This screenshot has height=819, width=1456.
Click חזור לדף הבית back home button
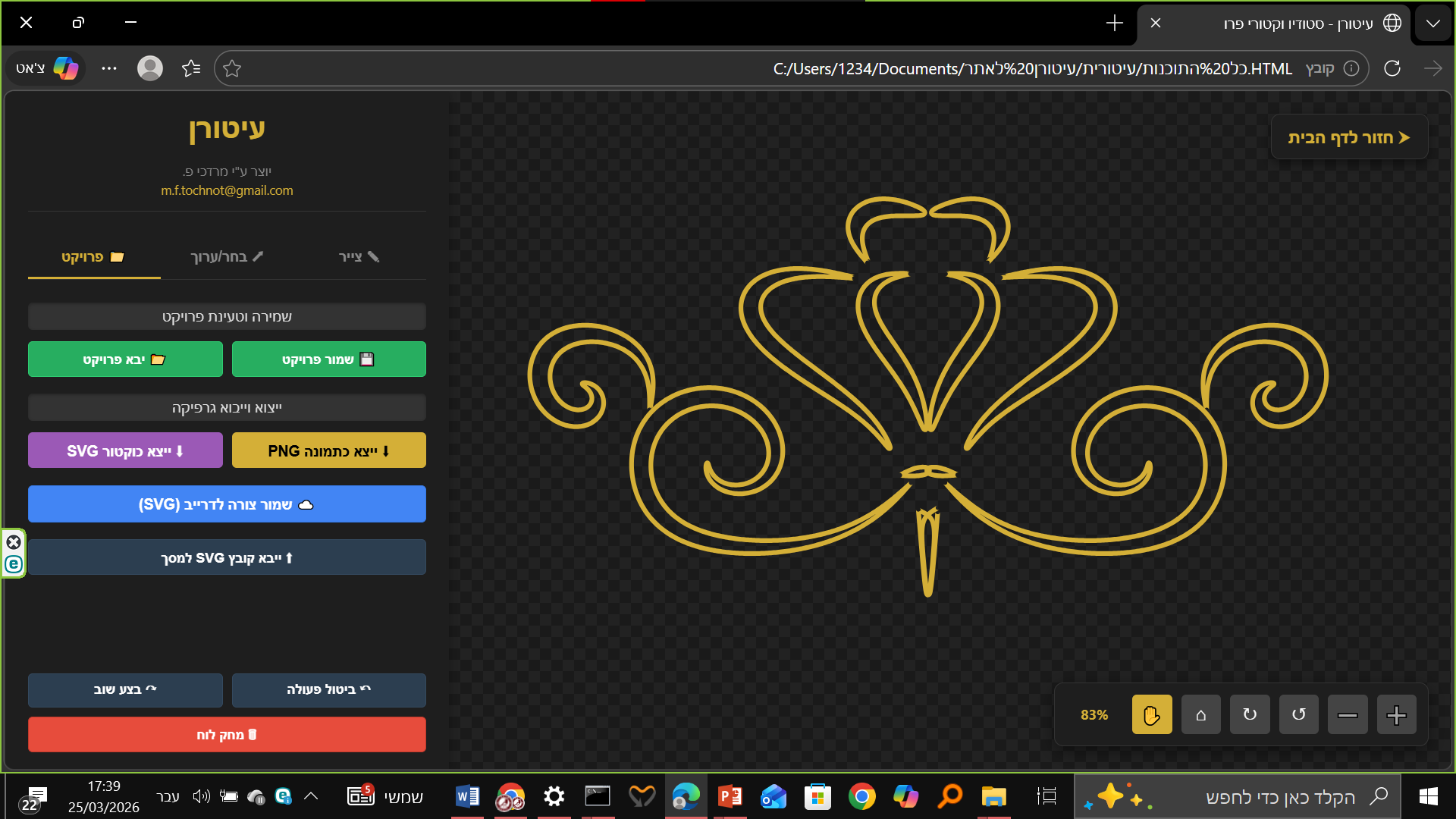coord(1349,137)
